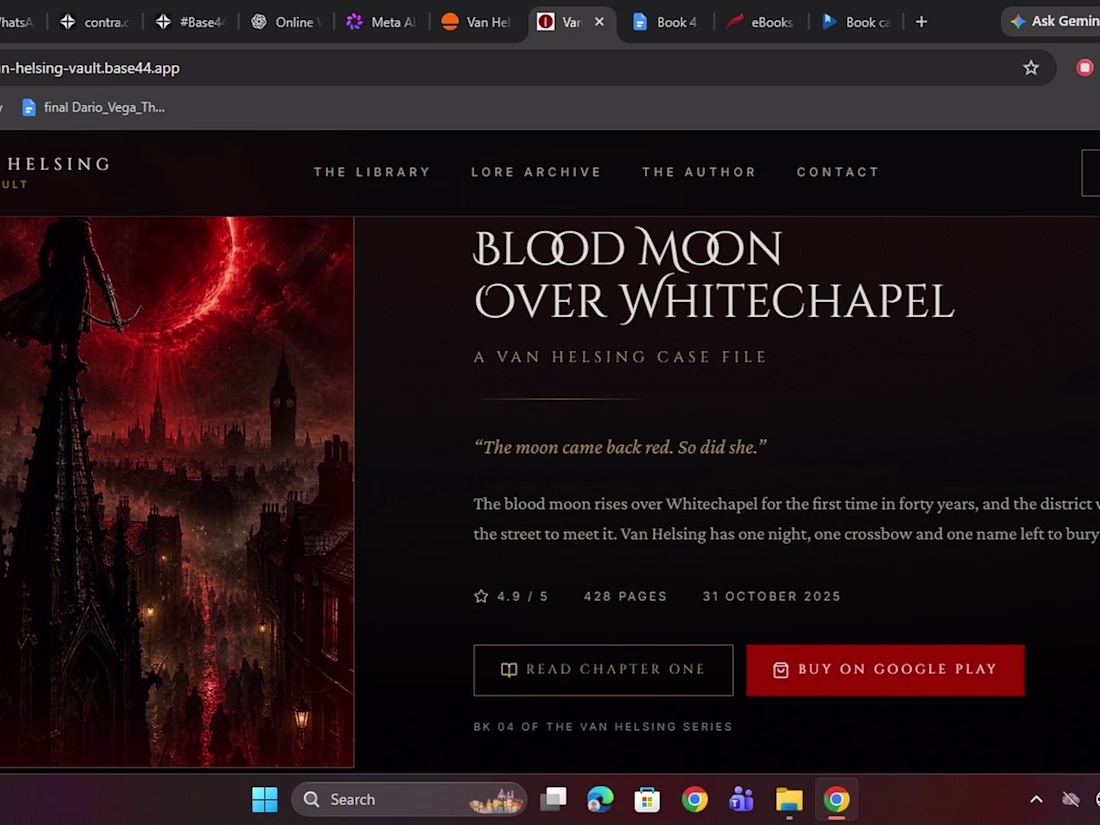Open Microsoft Teams from the taskbar
This screenshot has height=825, width=1100.
tap(742, 799)
